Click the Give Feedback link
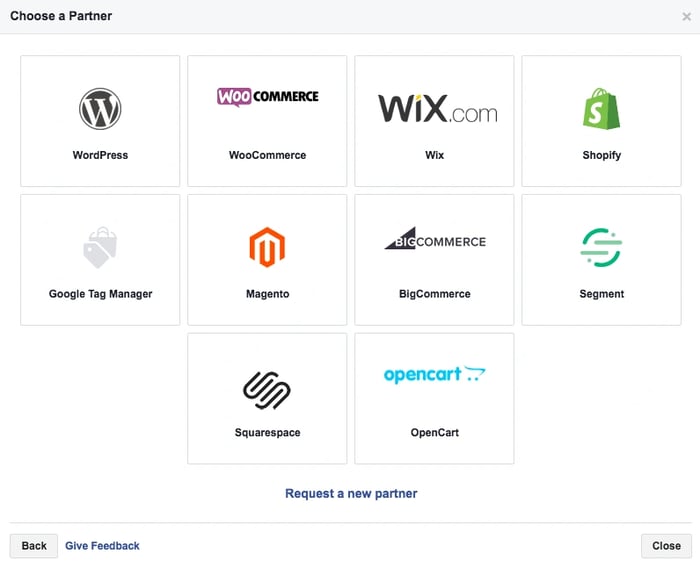 pos(102,546)
